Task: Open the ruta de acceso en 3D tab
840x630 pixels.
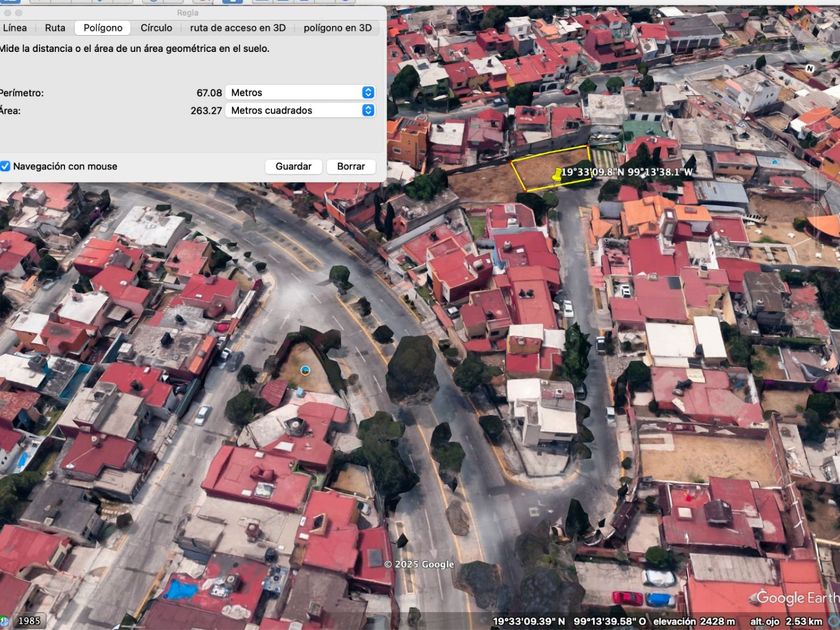Action: tap(238, 28)
